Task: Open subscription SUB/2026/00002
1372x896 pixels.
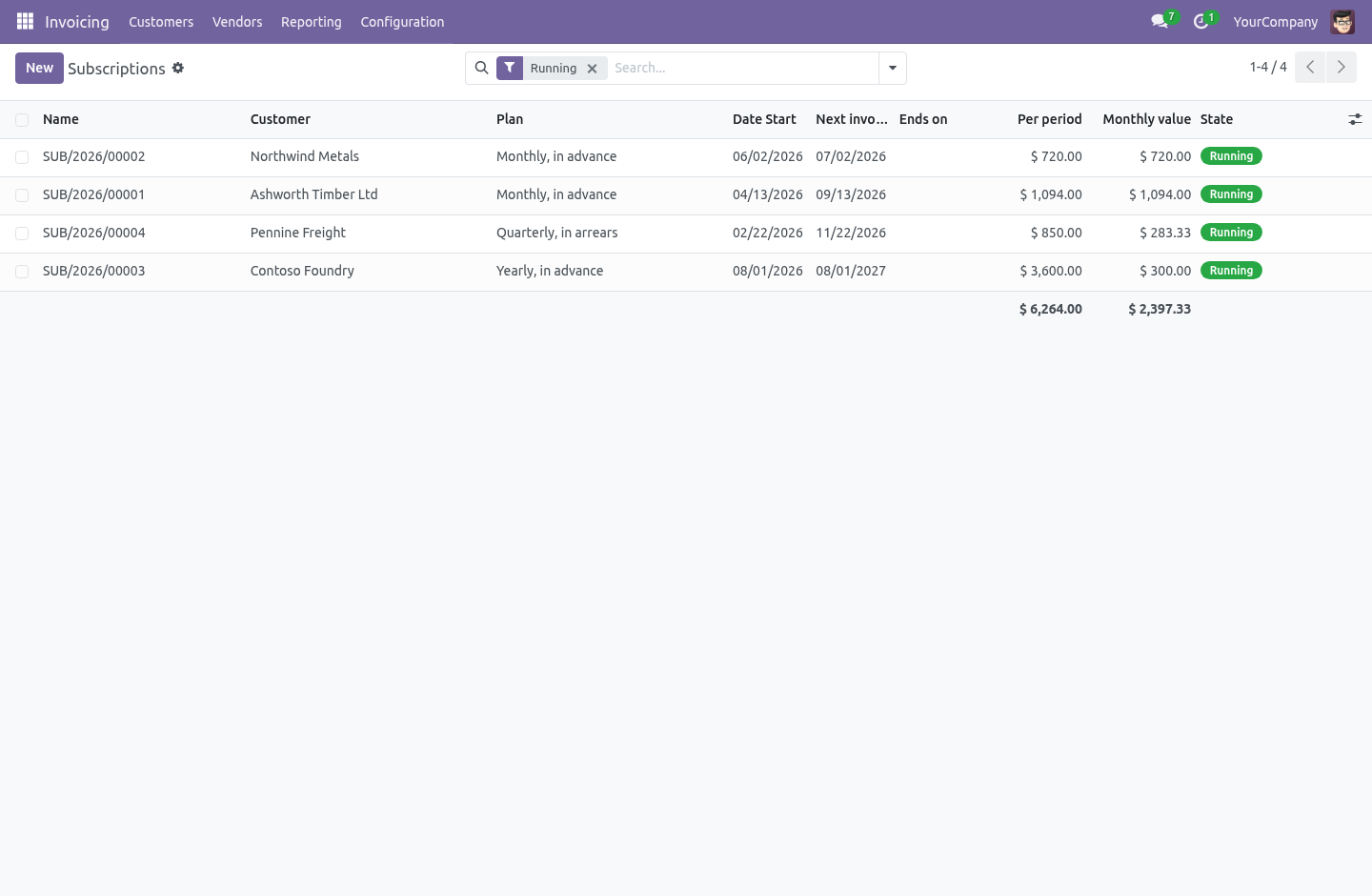Action: click(93, 156)
